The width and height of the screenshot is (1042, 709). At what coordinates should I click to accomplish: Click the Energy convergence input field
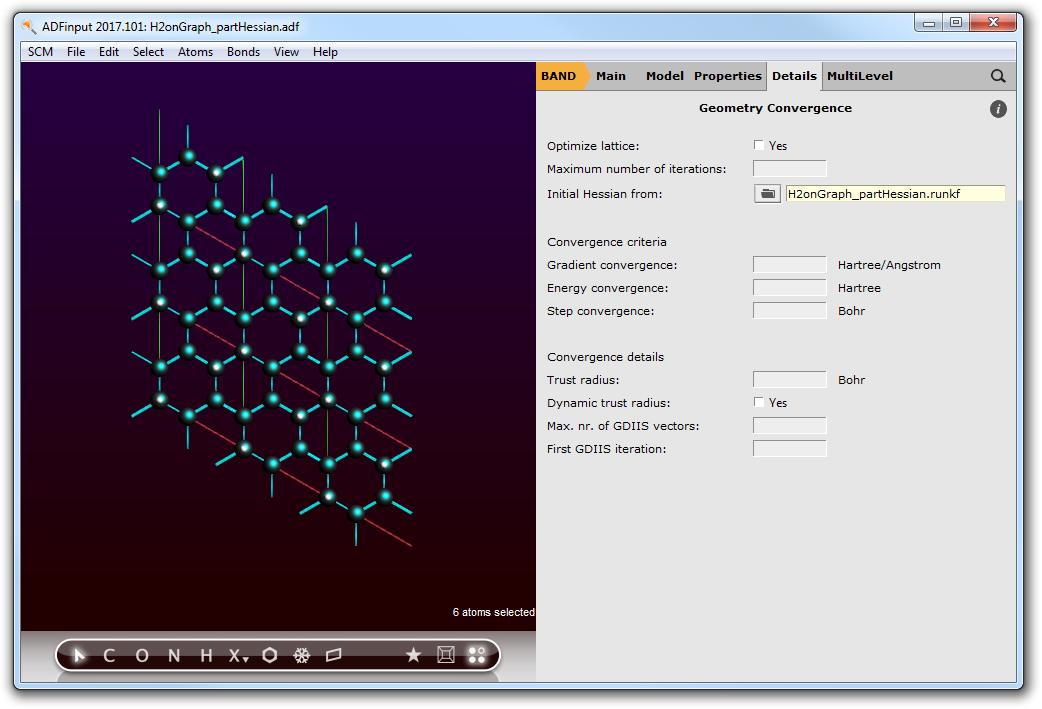pyautogui.click(x=789, y=288)
